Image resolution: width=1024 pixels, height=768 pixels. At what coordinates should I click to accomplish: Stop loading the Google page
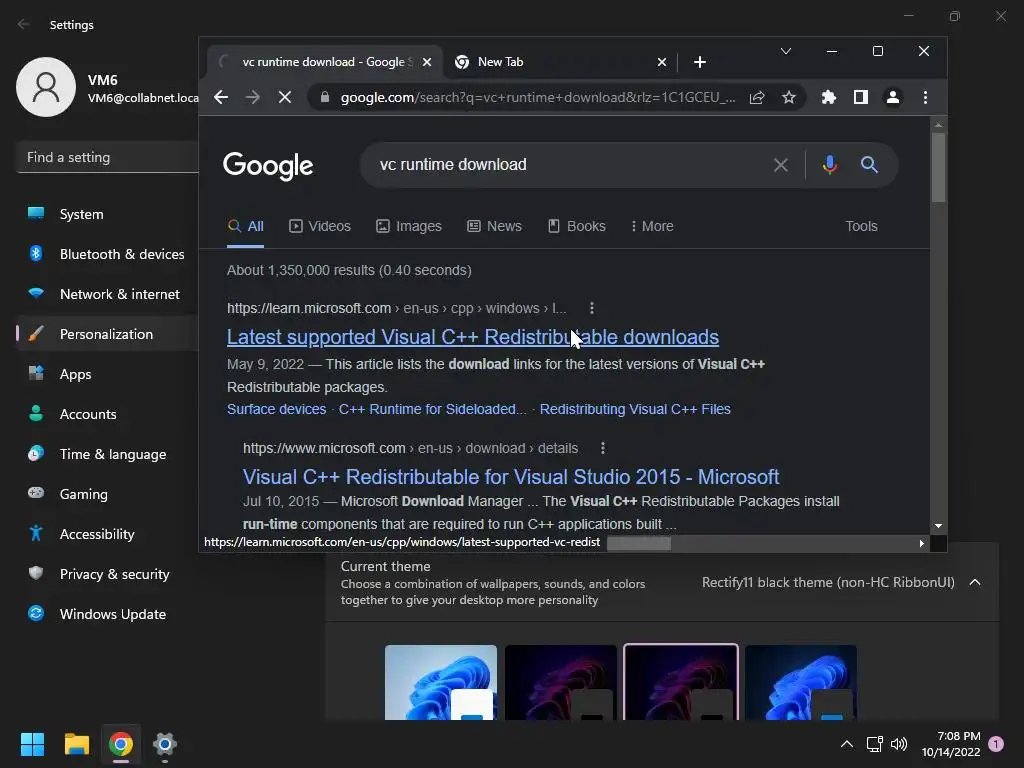pos(285,97)
